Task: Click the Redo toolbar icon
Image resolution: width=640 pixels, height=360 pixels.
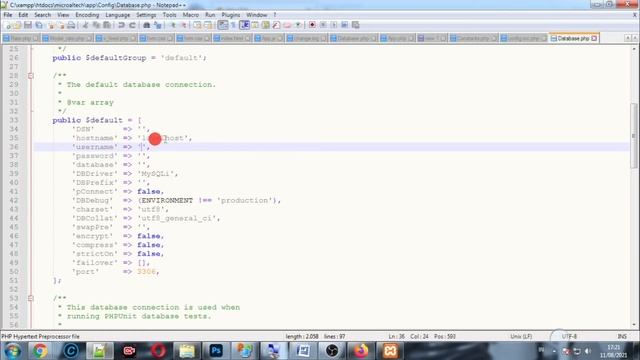Action: [x=132, y=25]
